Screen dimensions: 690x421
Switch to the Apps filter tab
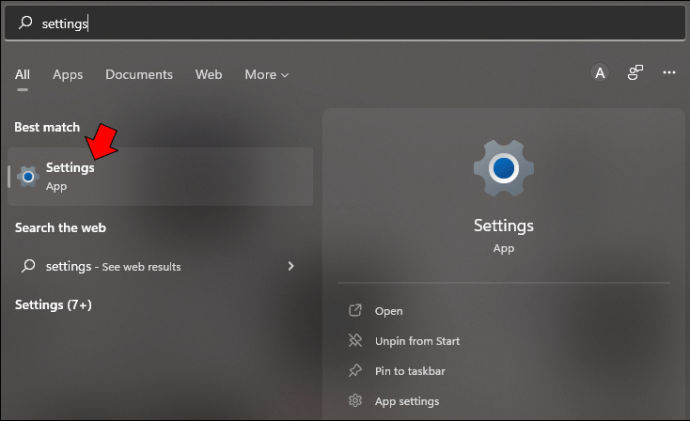click(68, 75)
